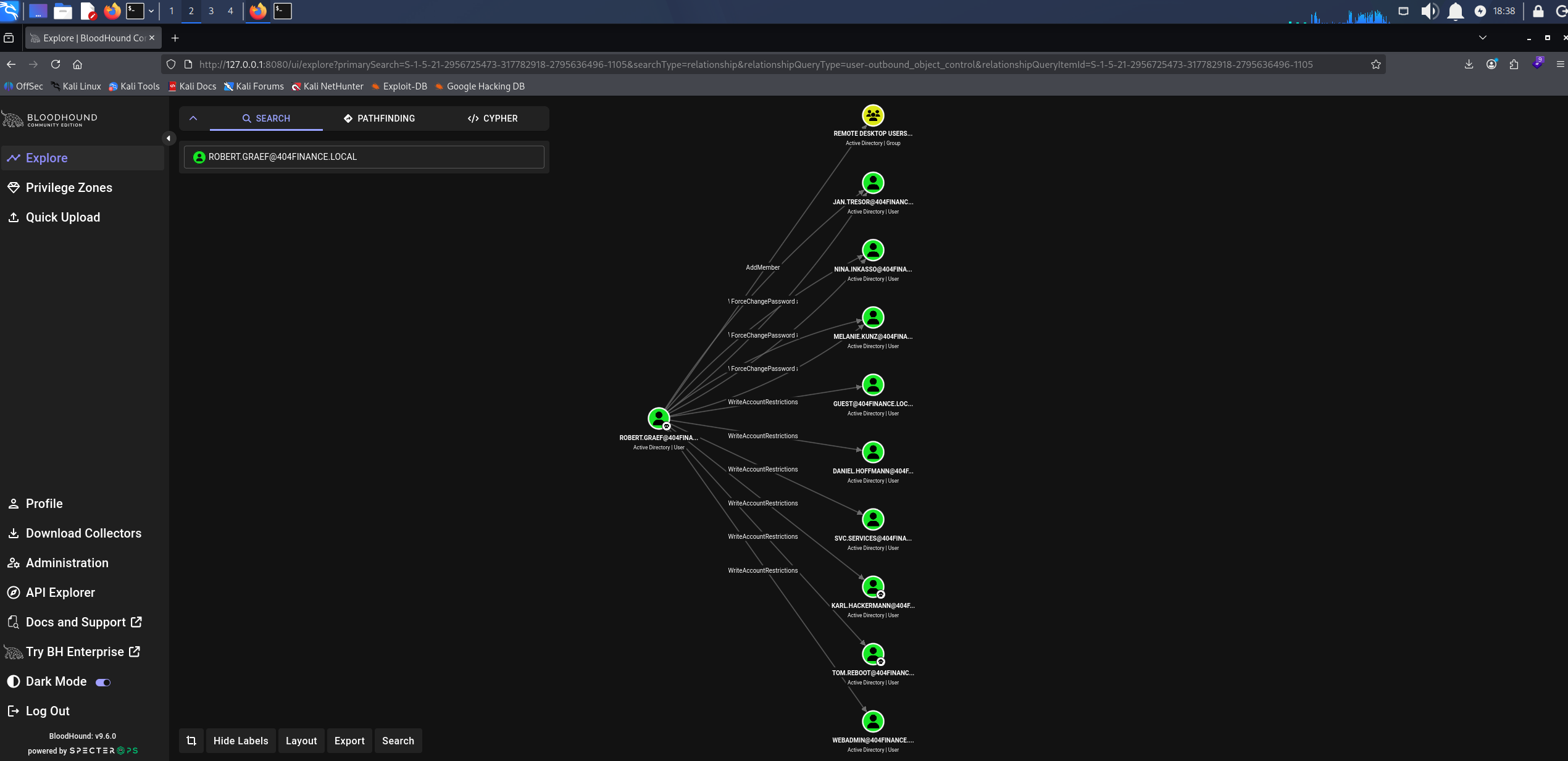The height and width of the screenshot is (761, 1568).
Task: Open the Export options menu
Action: coord(349,741)
